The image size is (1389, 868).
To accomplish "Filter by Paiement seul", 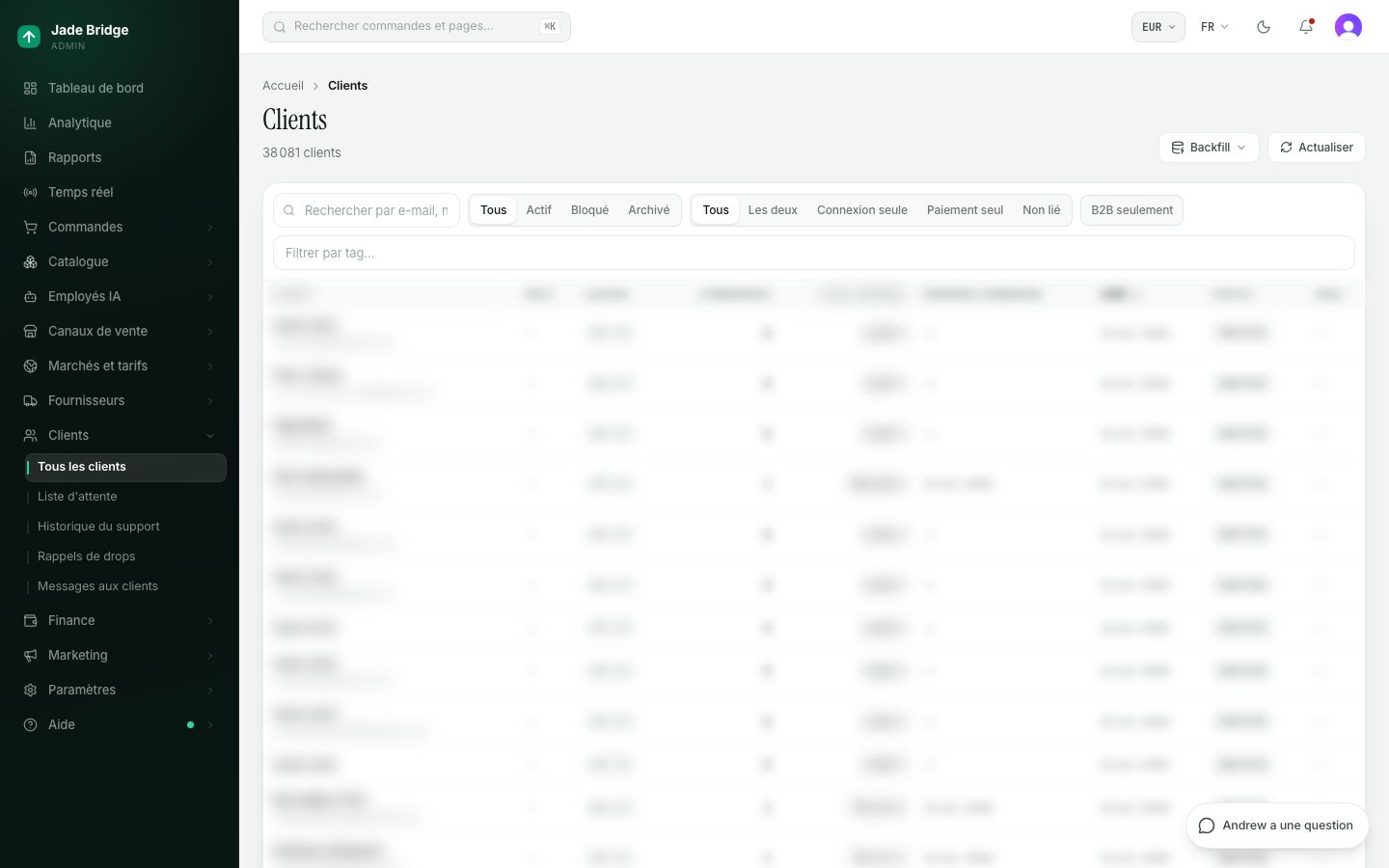I will pyautogui.click(x=965, y=210).
